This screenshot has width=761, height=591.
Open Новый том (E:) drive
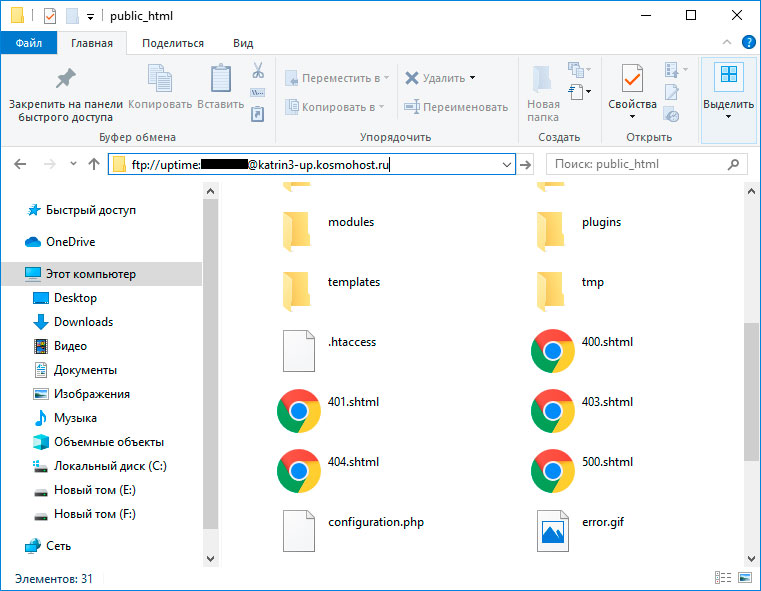click(x=95, y=490)
